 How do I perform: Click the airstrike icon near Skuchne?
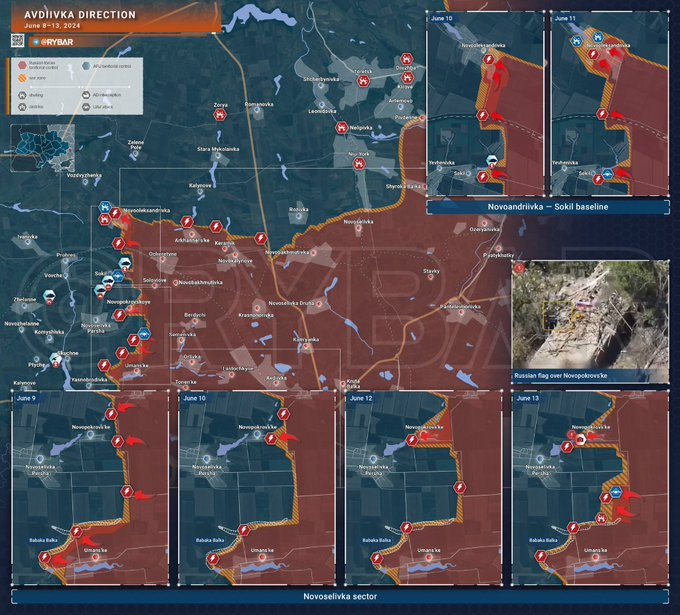57,355
